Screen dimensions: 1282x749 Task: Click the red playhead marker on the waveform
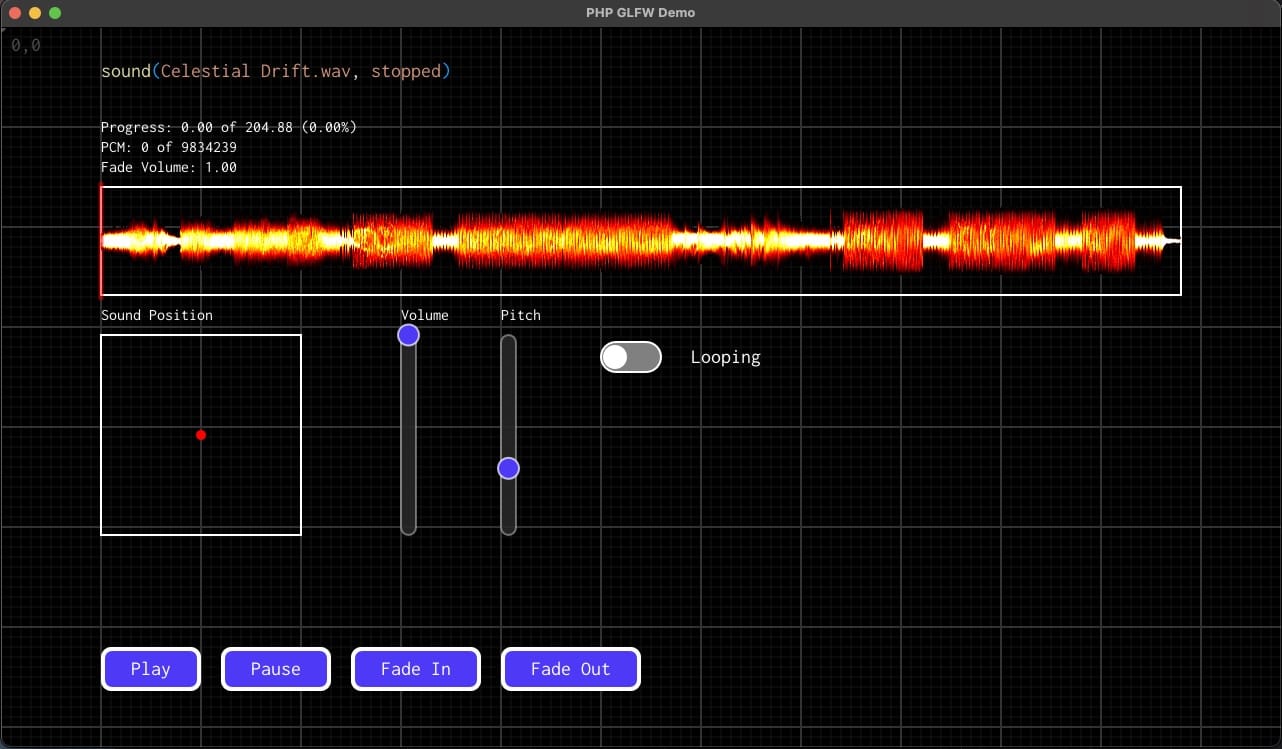pyautogui.click(x=102, y=240)
